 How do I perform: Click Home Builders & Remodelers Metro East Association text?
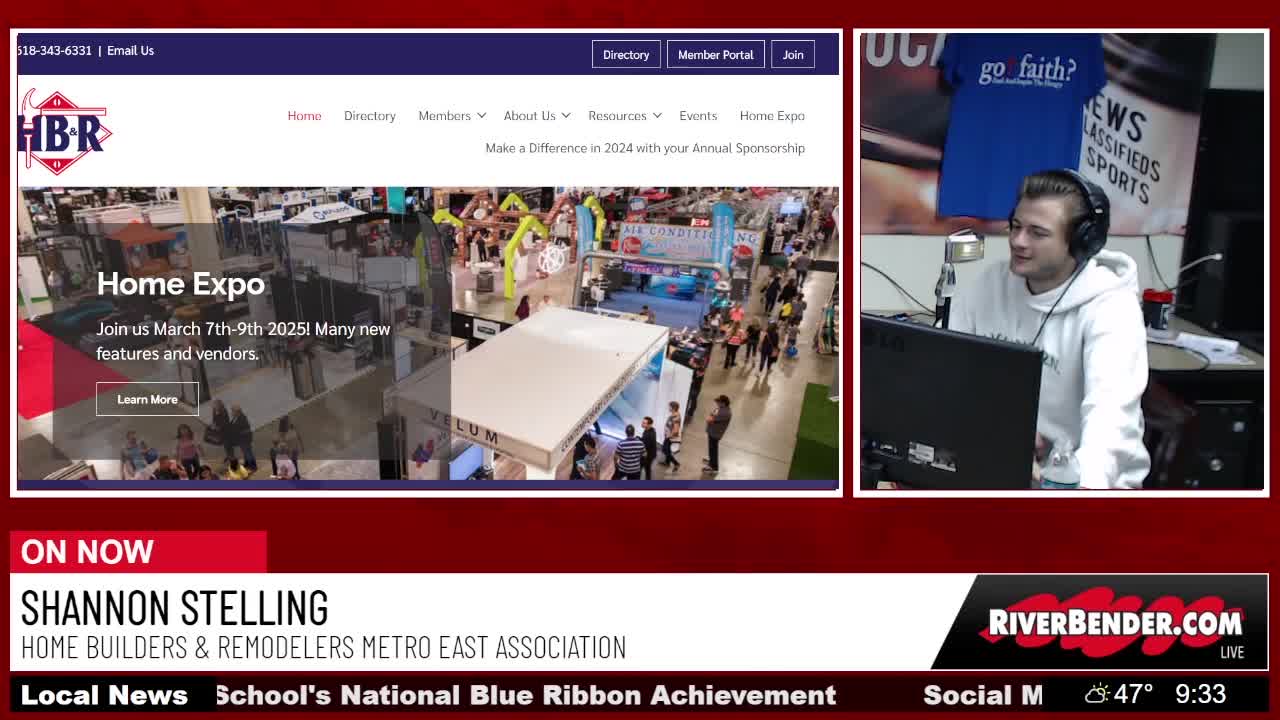[x=323, y=647]
